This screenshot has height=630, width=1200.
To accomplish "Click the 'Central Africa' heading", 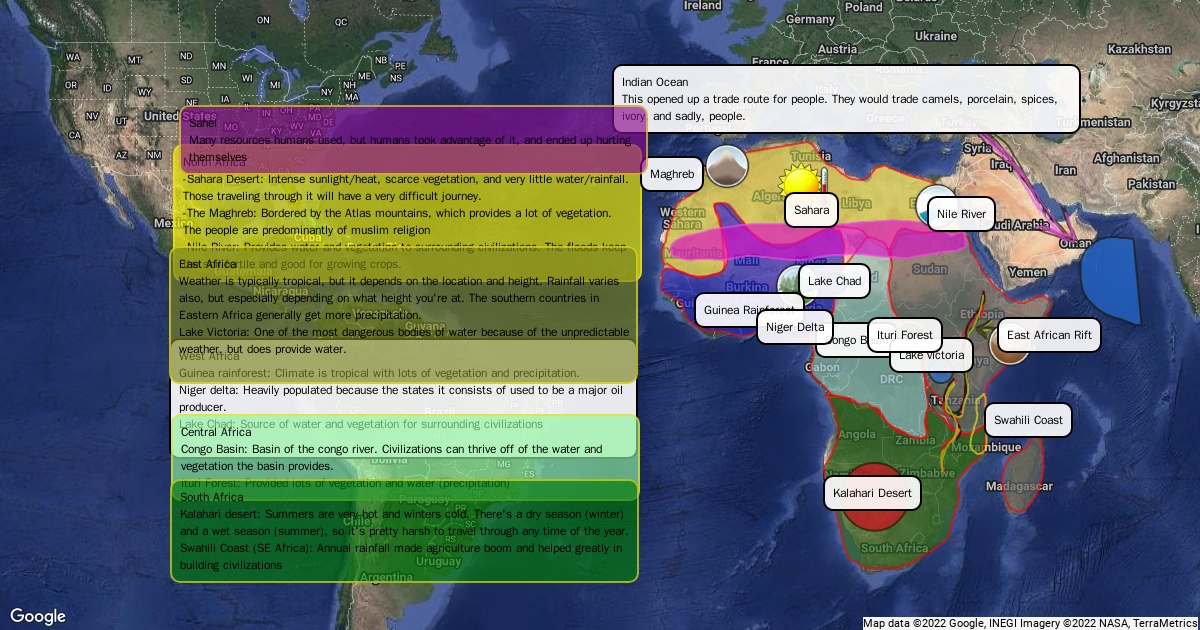I will pyautogui.click(x=216, y=432).
